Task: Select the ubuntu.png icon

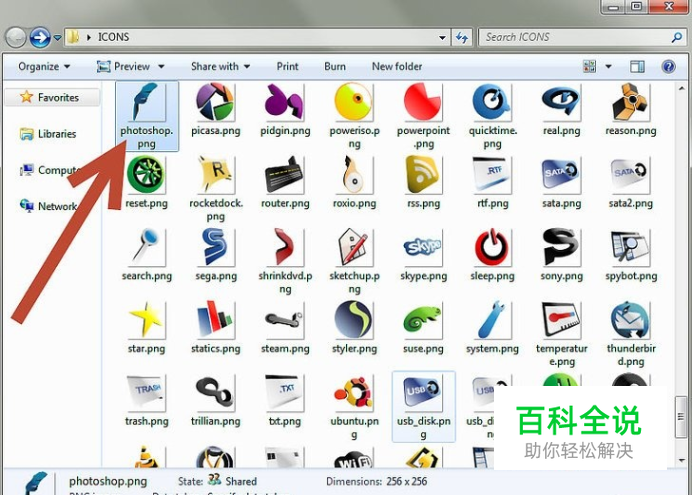Action: click(x=354, y=393)
